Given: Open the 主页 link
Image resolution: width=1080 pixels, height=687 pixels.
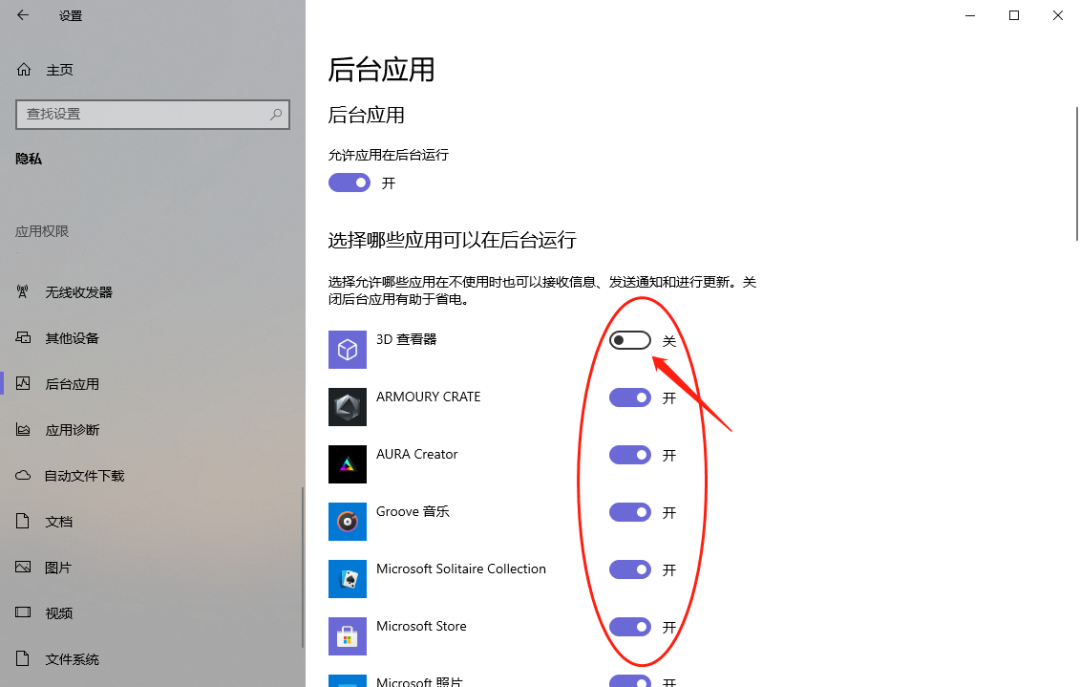Looking at the screenshot, I should coord(60,69).
